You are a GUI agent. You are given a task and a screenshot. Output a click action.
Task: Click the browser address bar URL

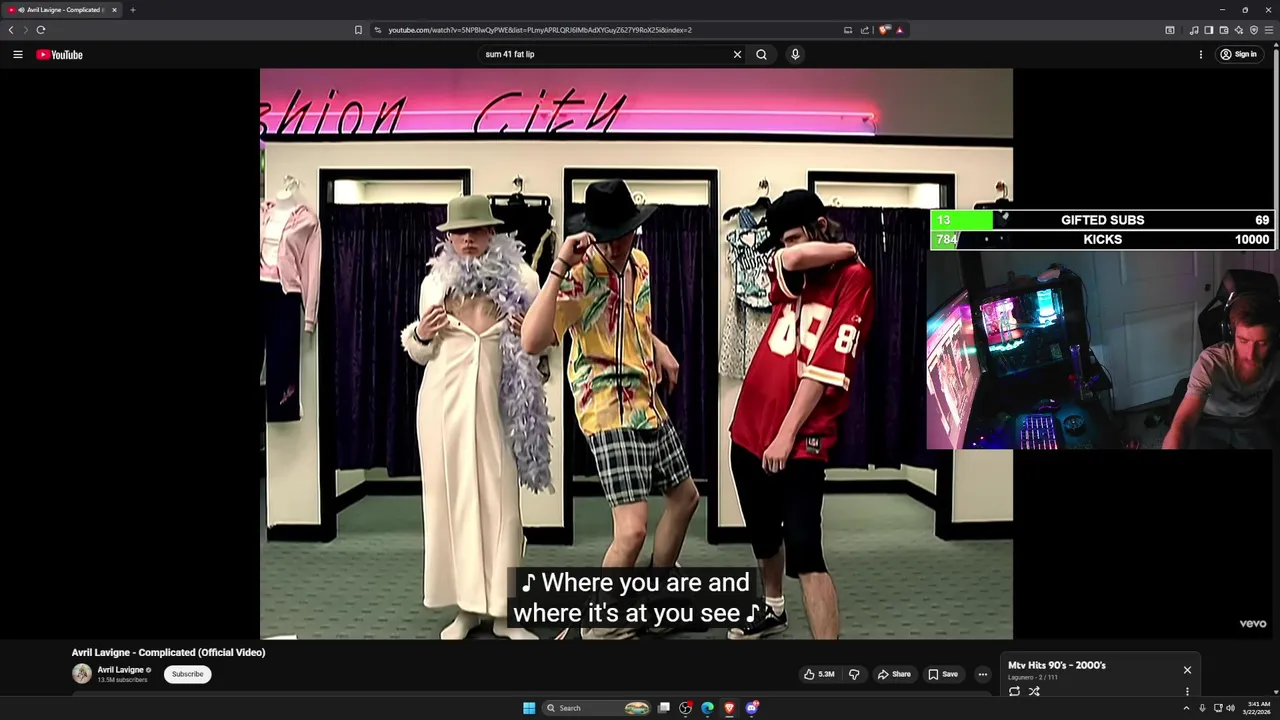click(540, 30)
